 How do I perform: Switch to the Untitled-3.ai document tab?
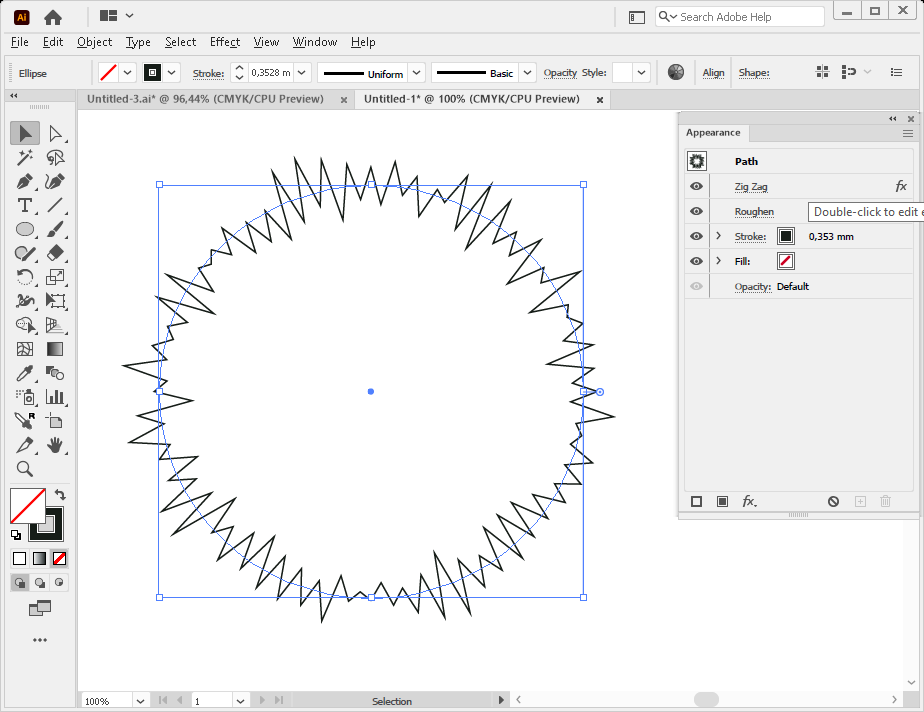tap(205, 99)
